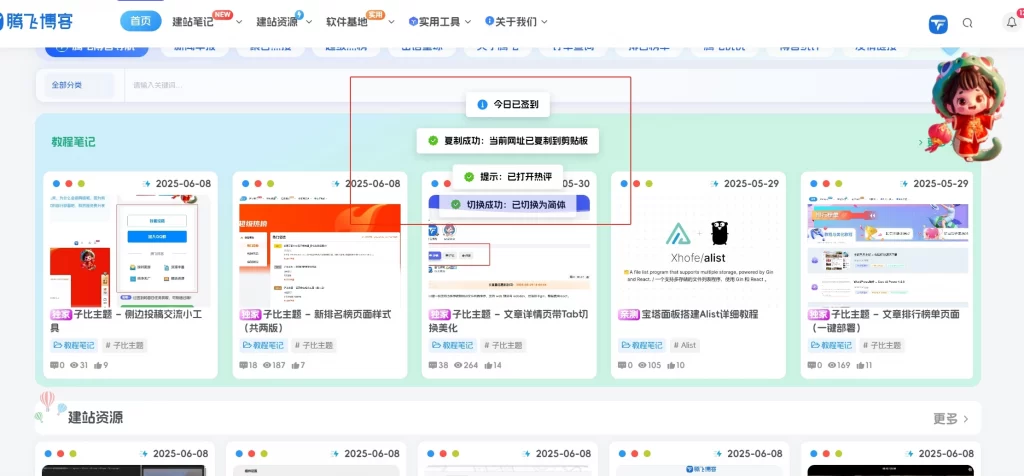Click the # Alist tag

pyautogui.click(x=684, y=345)
